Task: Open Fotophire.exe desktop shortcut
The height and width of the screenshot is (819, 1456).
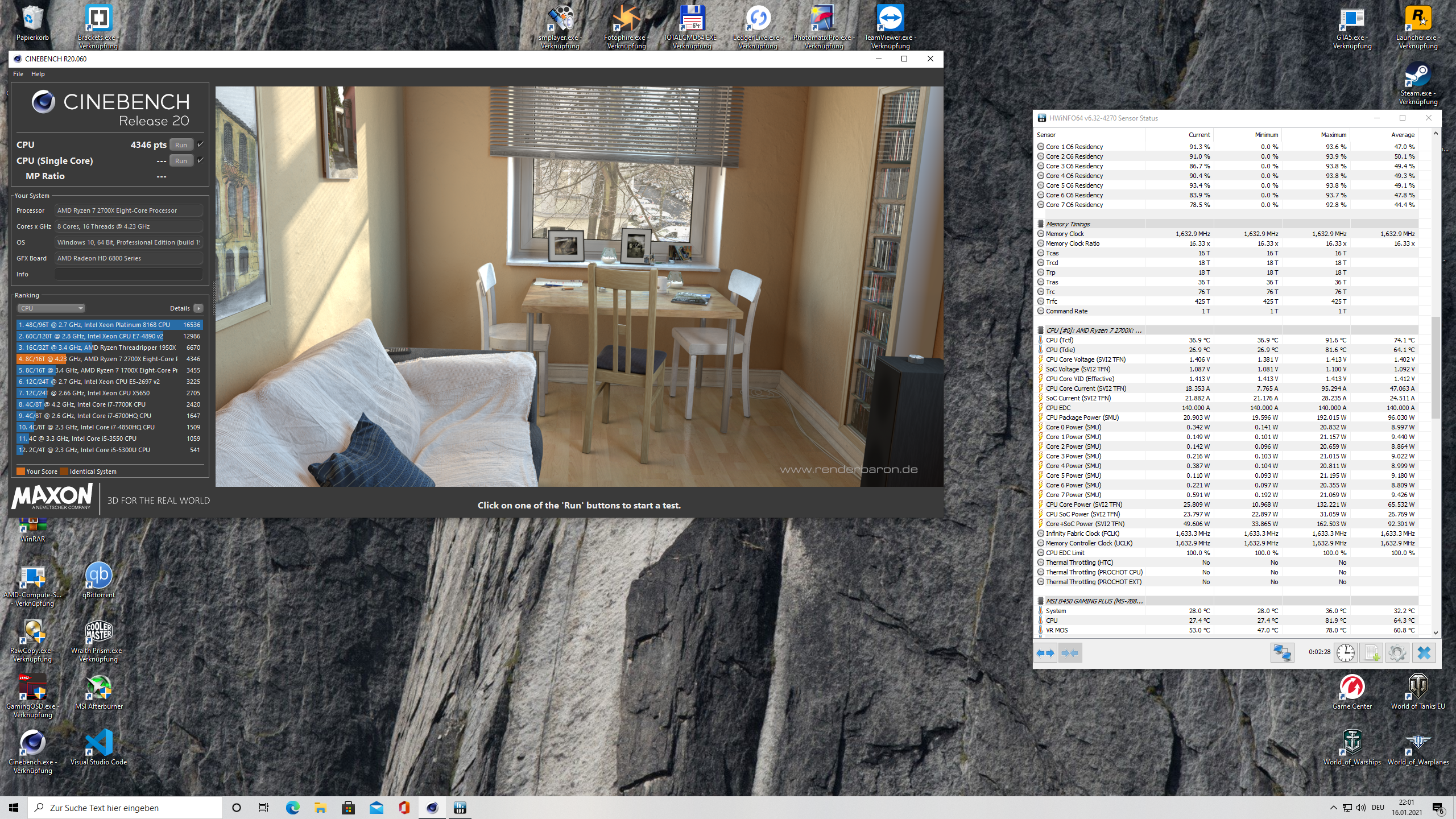Action: (x=626, y=27)
